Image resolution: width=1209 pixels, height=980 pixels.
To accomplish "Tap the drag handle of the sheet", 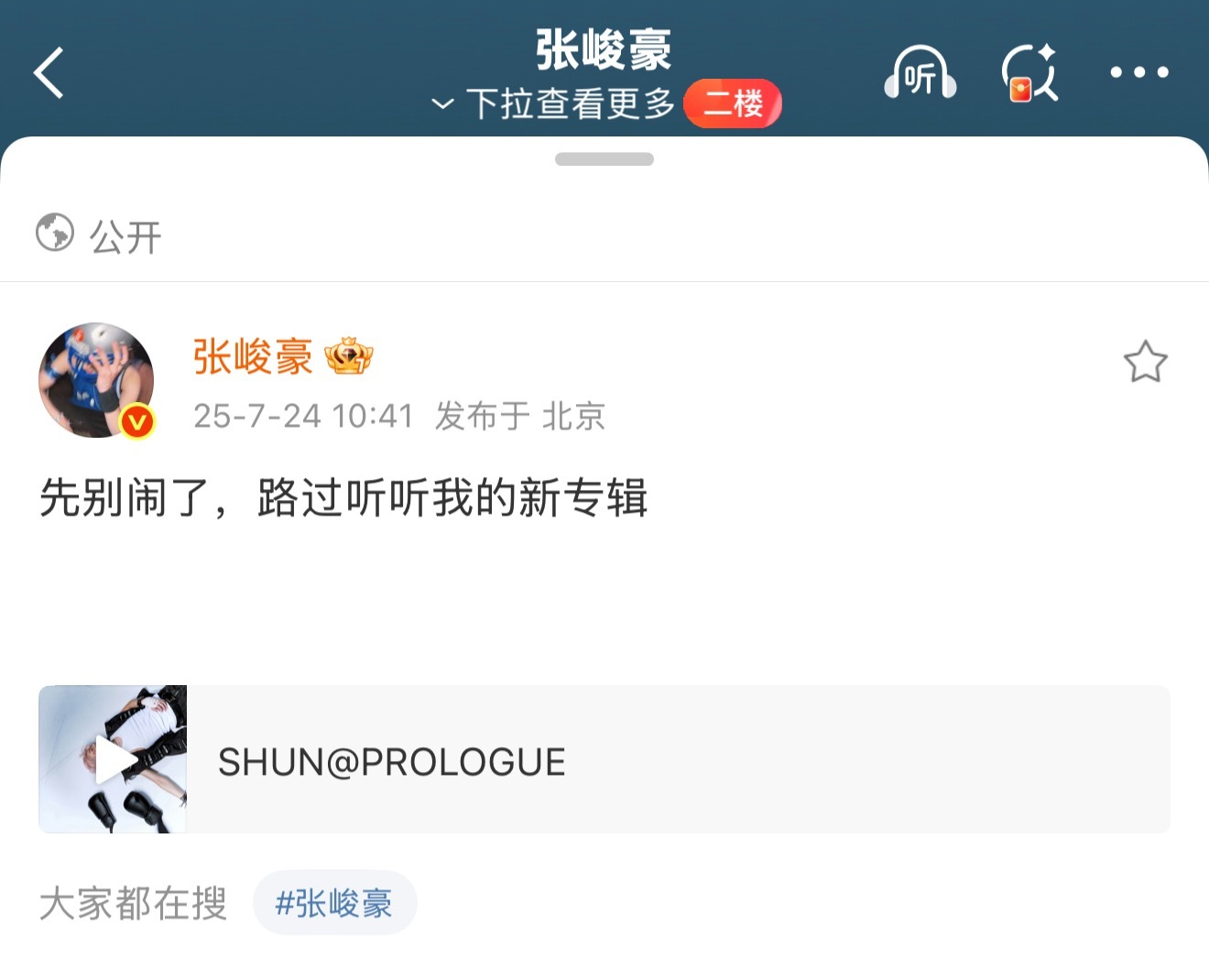I will [604, 159].
